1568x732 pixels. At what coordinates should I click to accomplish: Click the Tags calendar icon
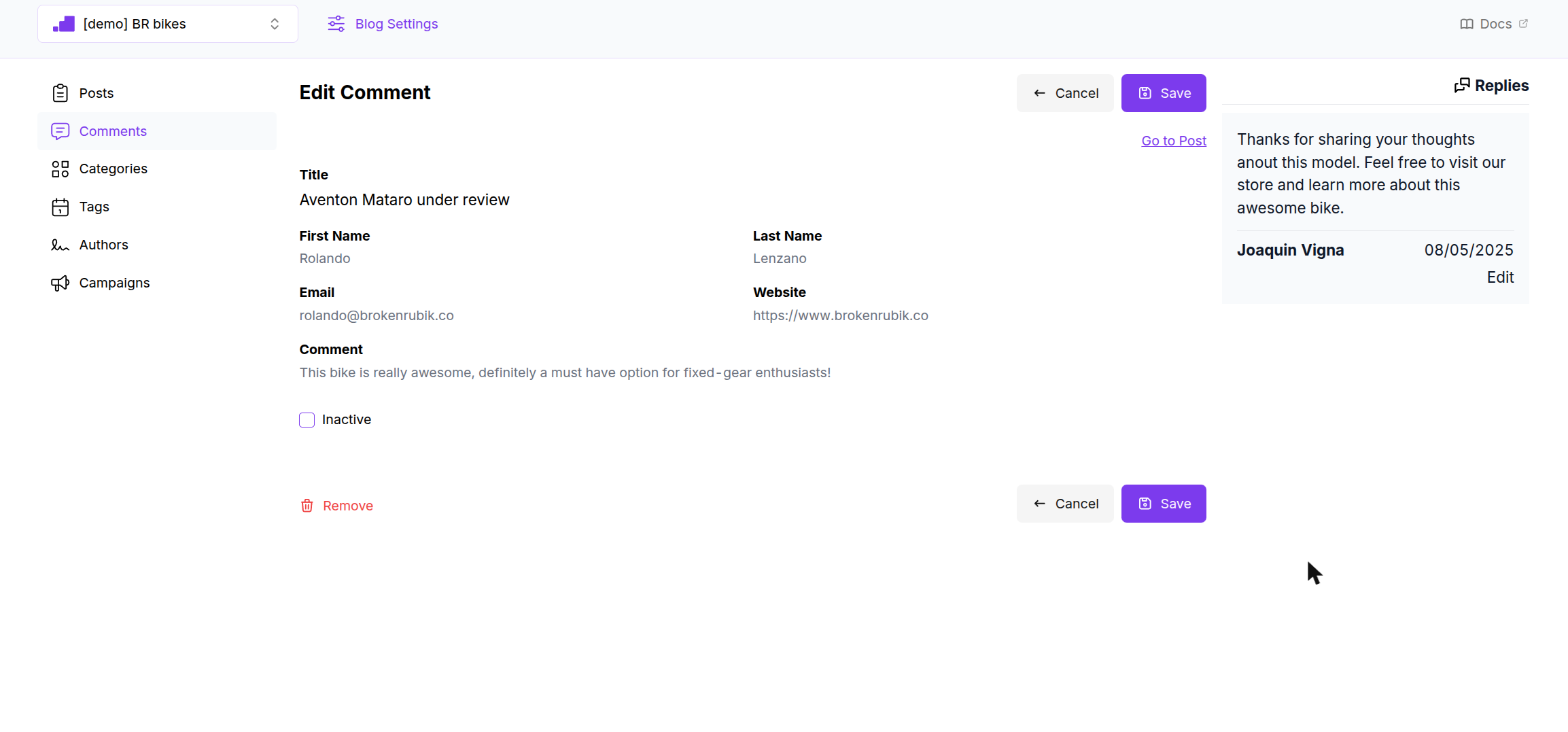coord(60,207)
